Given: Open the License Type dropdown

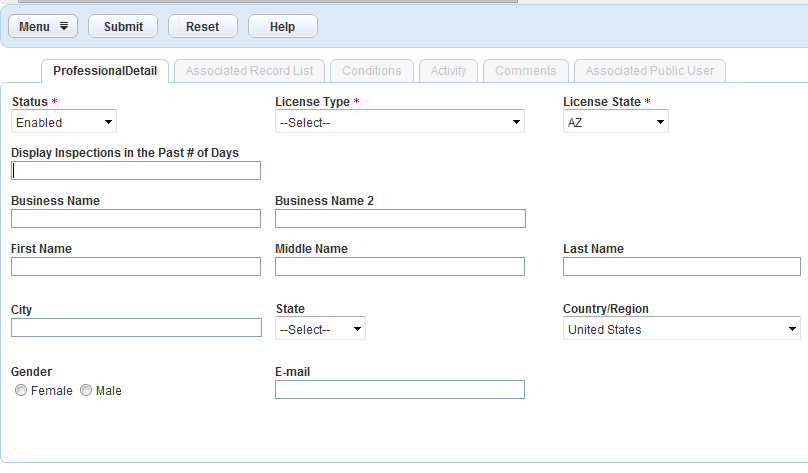Looking at the screenshot, I should (400, 122).
